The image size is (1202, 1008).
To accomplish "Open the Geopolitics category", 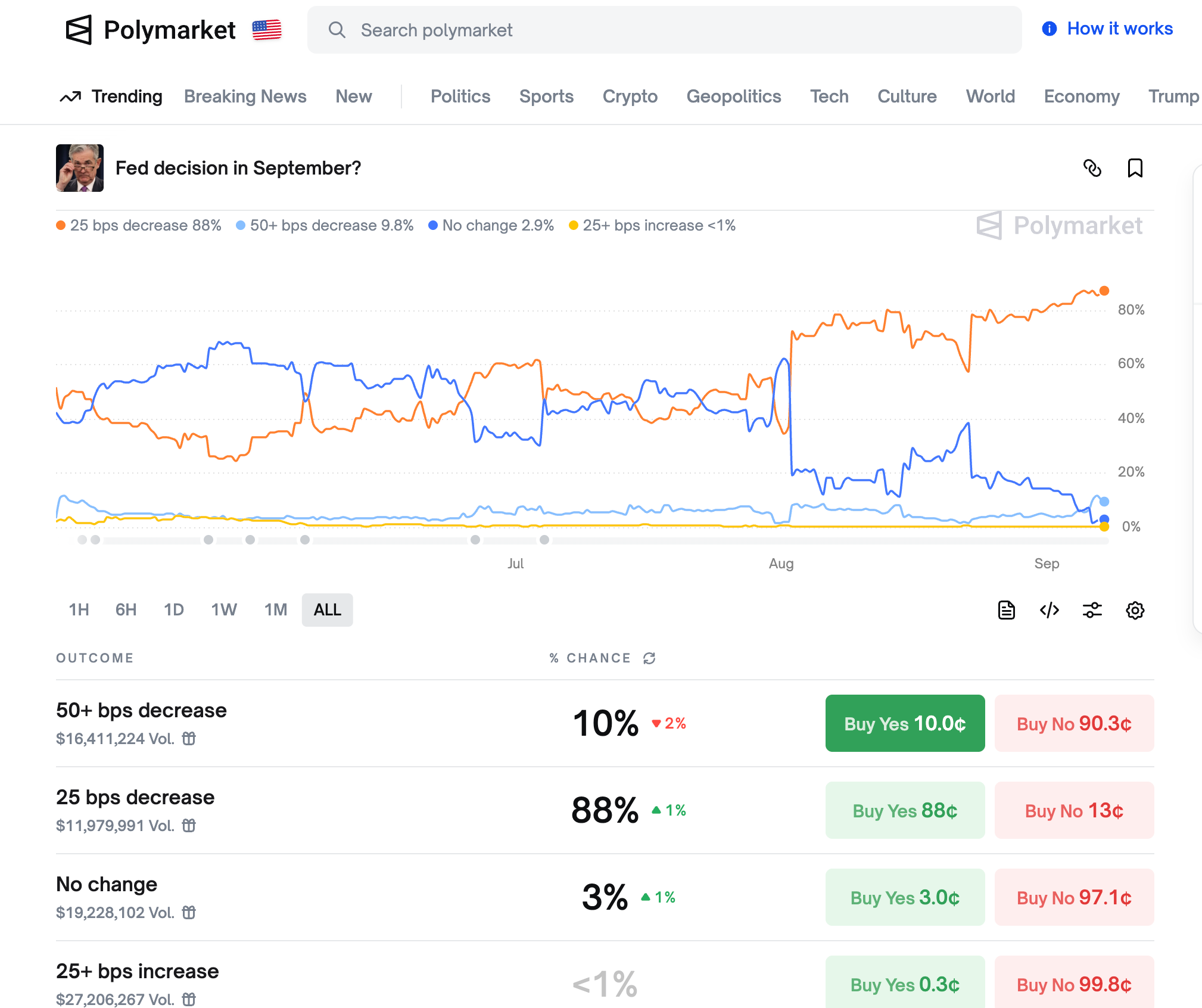I will click(734, 97).
